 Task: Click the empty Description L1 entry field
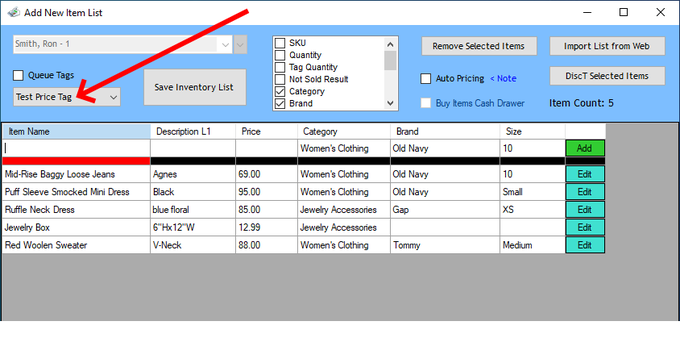[193, 148]
